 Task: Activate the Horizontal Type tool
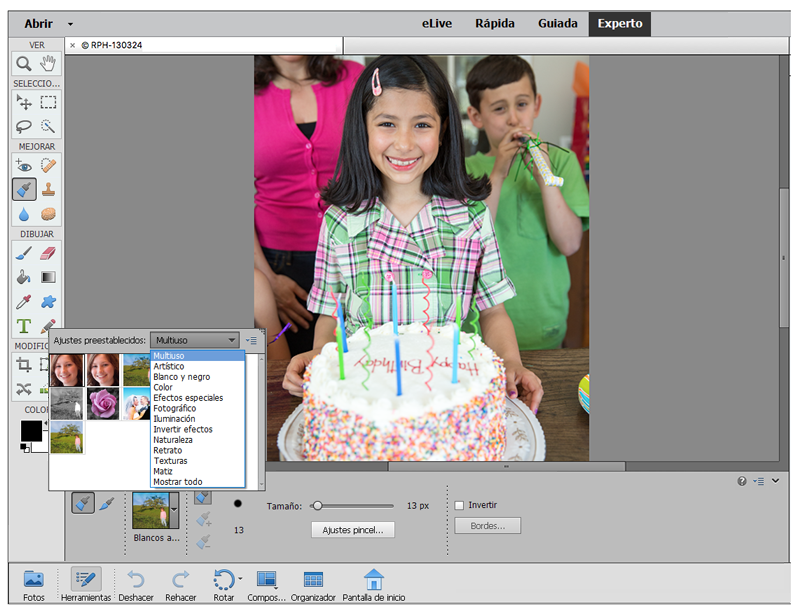[x=24, y=326]
